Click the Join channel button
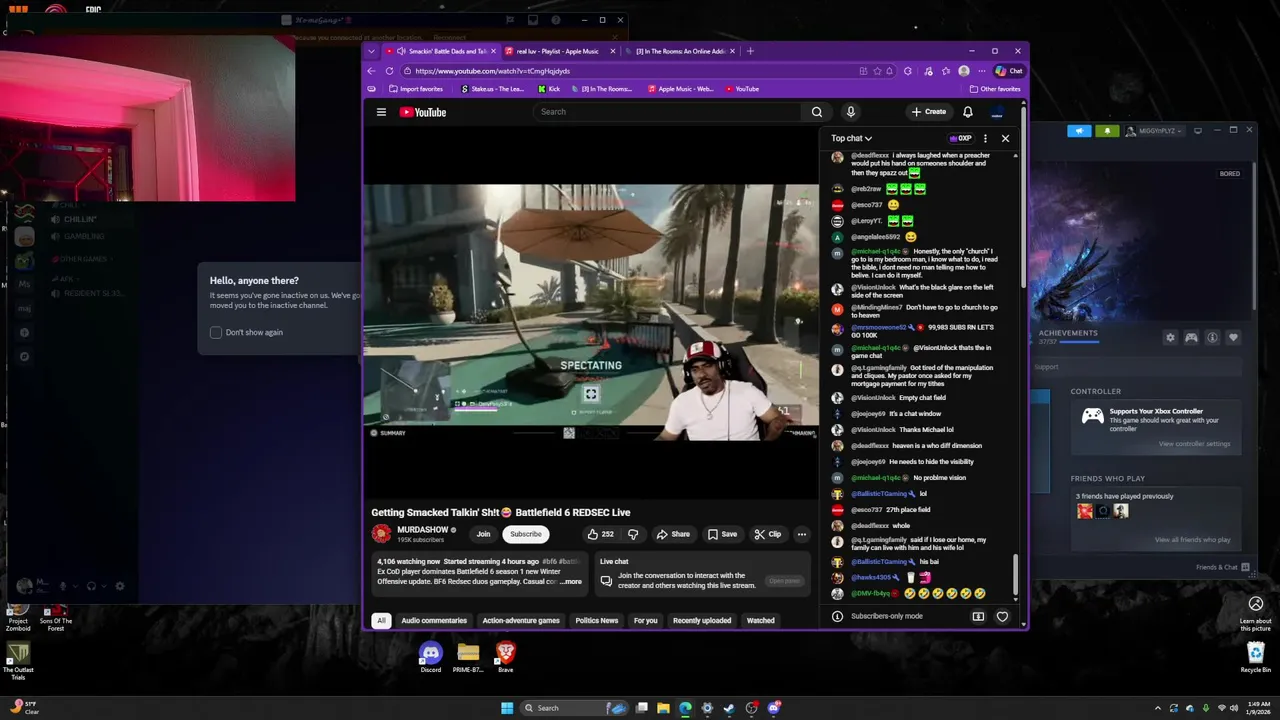The height and width of the screenshot is (720, 1280). [483, 534]
